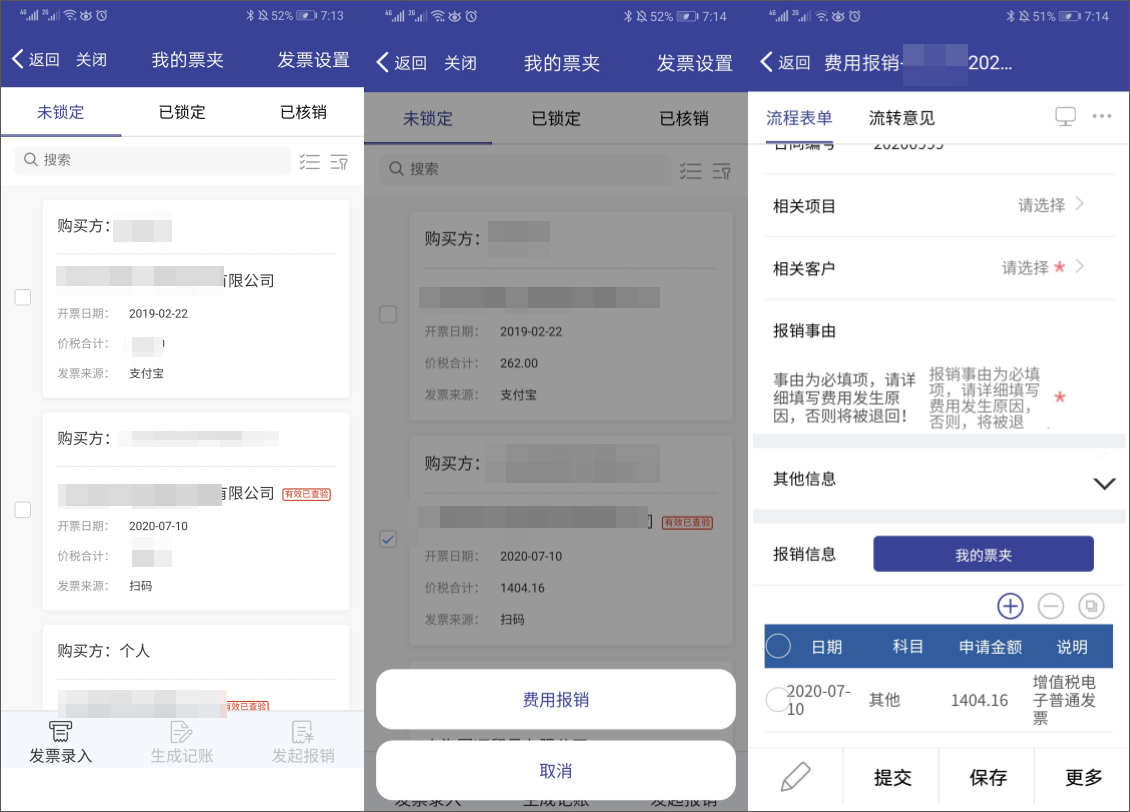Tap the plus icon to add expense row
The image size is (1130, 812).
point(1010,606)
